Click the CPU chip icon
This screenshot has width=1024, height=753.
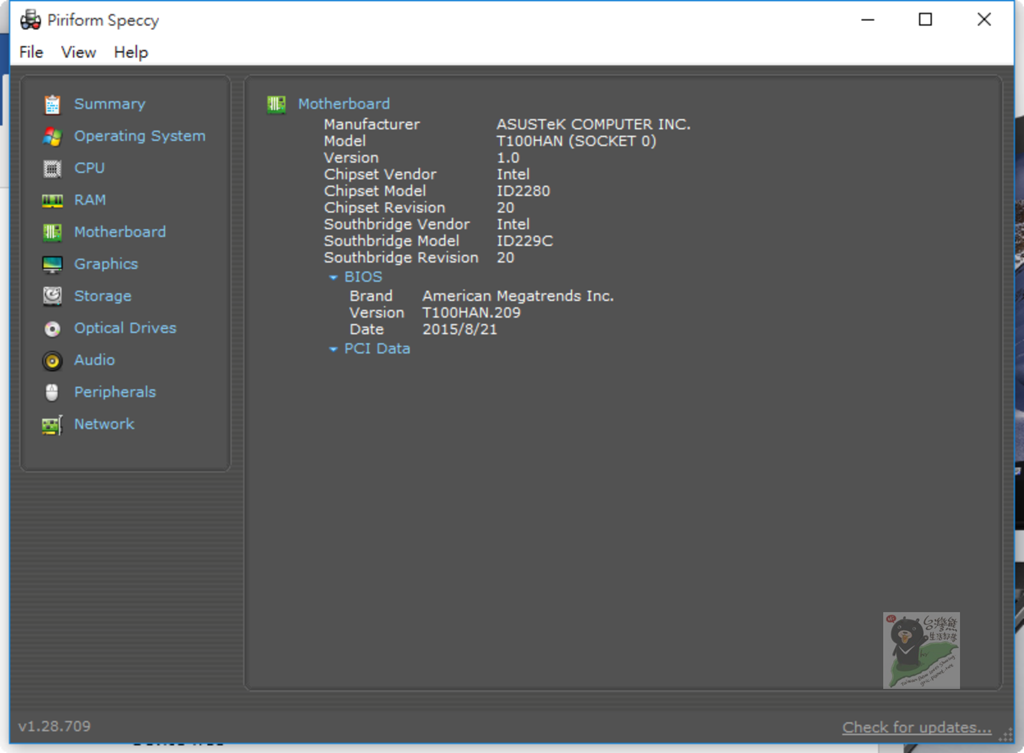(52, 168)
